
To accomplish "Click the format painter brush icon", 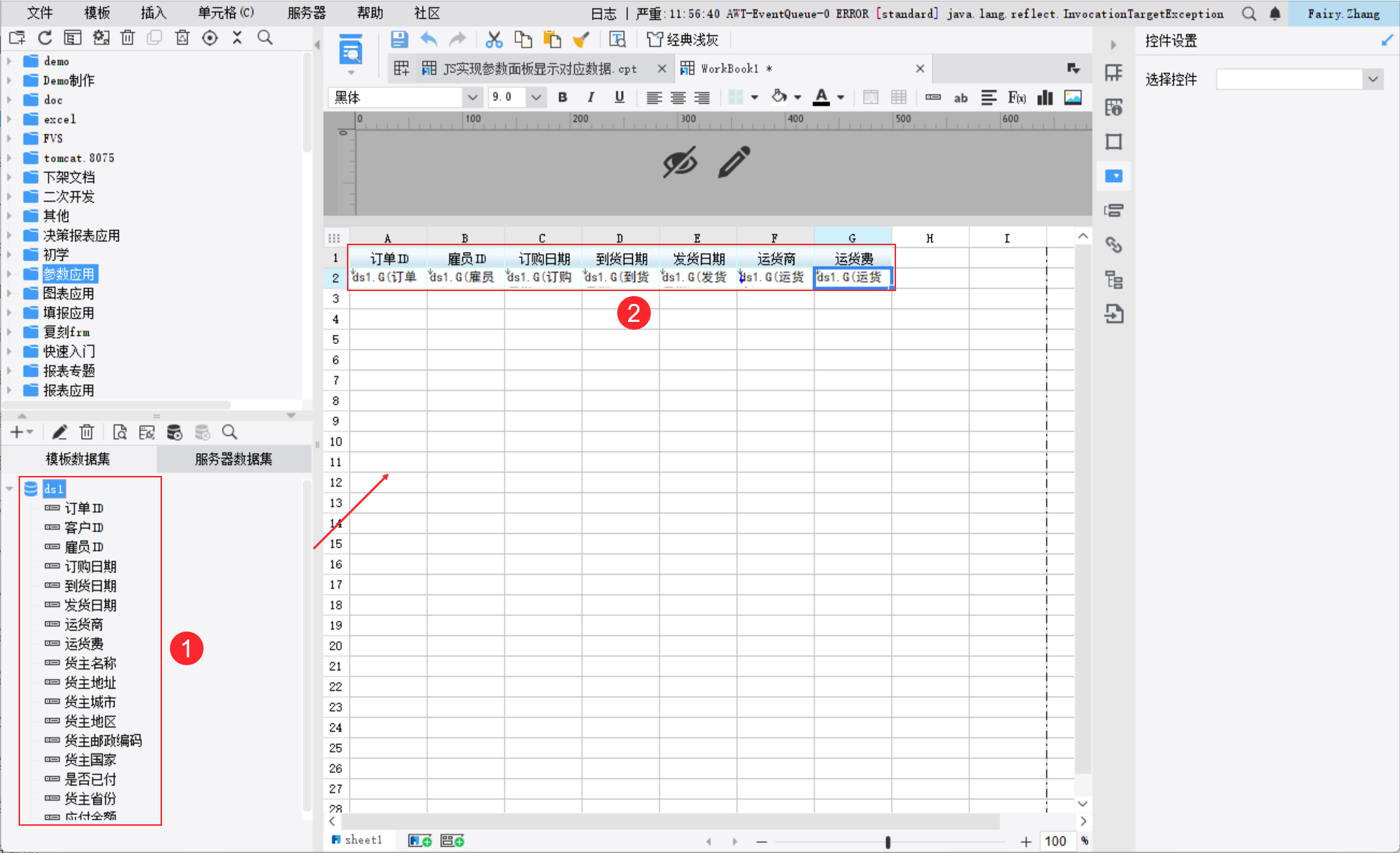I will point(581,39).
